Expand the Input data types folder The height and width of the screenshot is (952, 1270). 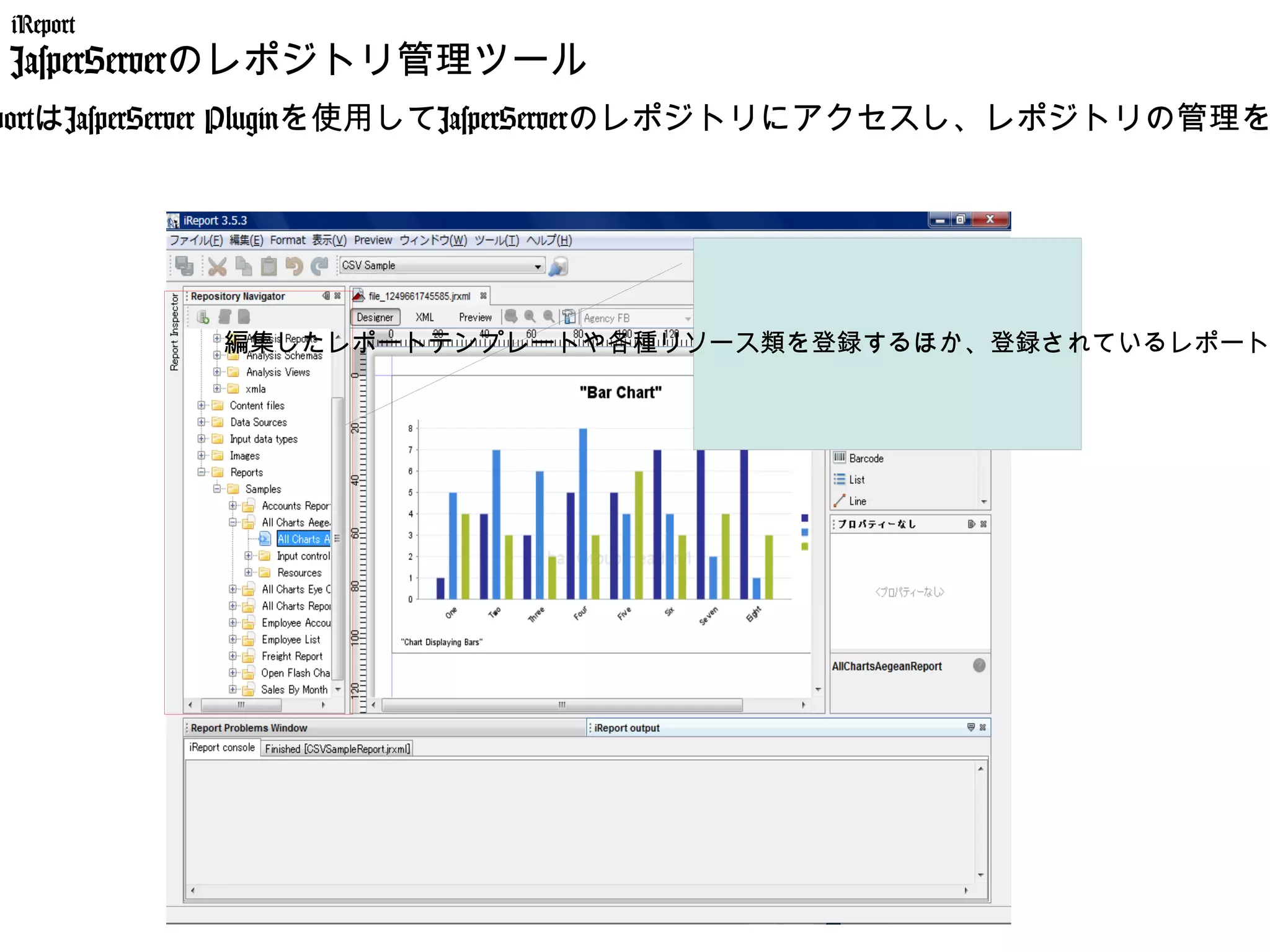coord(202,438)
